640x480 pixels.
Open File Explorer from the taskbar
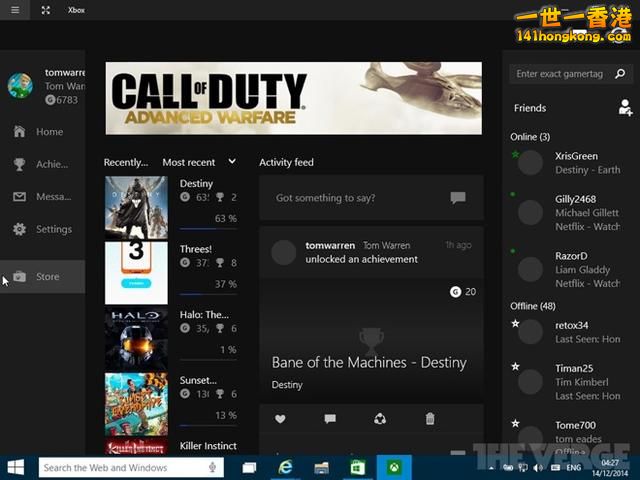coord(321,467)
